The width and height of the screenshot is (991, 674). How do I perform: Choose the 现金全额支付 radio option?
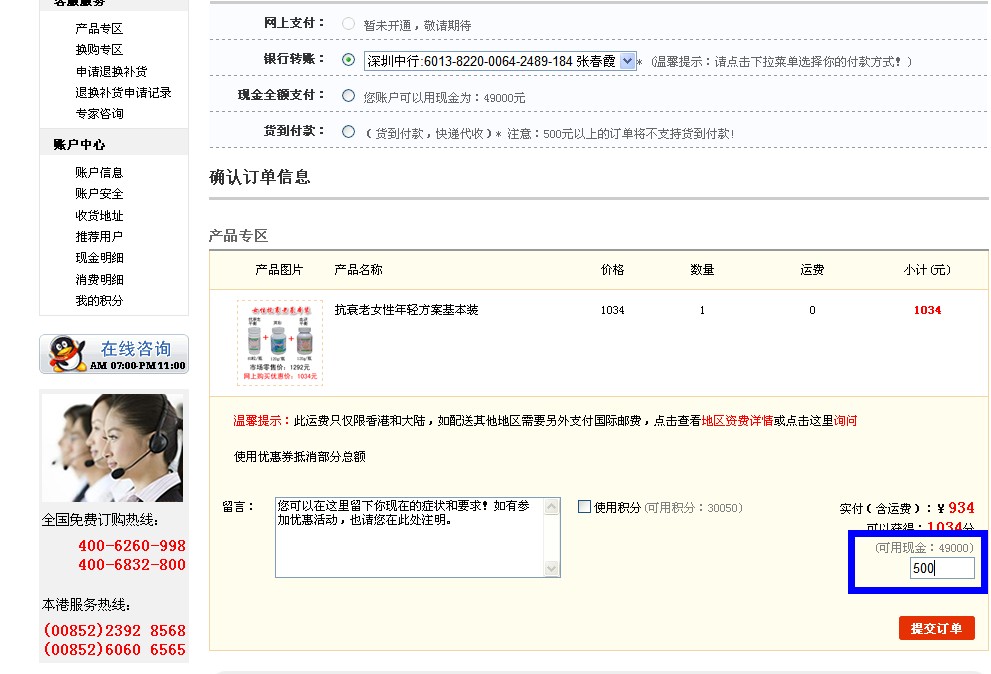(x=348, y=95)
